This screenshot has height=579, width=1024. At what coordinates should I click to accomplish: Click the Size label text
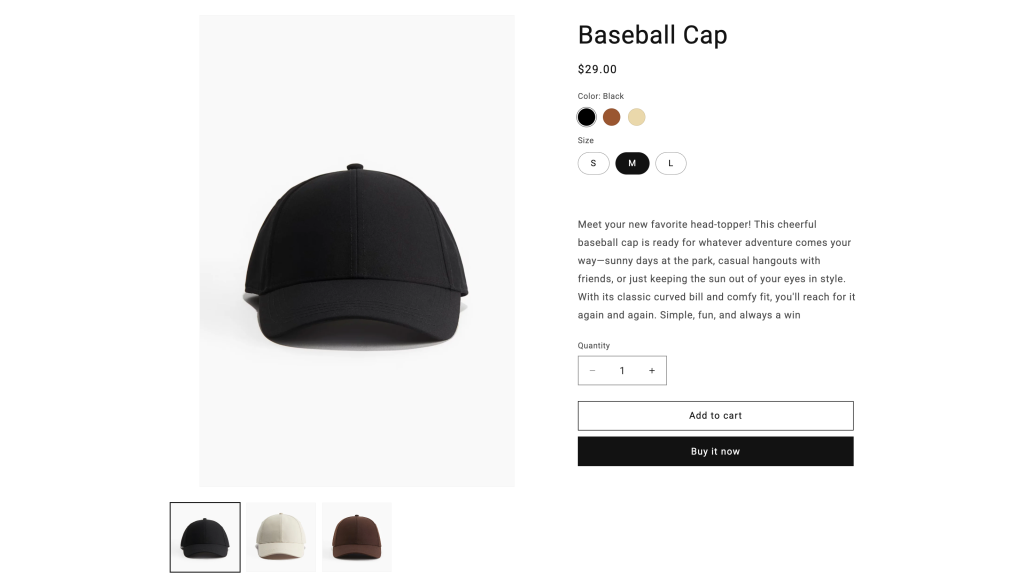(585, 141)
